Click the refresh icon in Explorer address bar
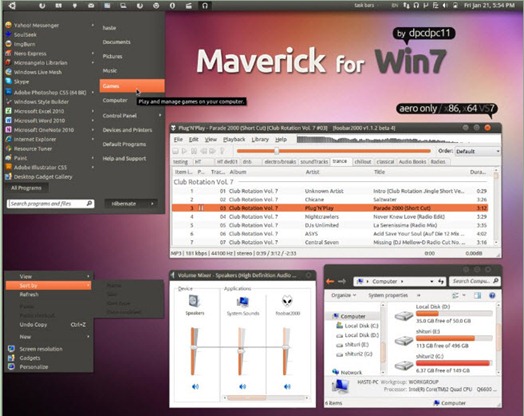Viewport: 524px width, 416px height. coord(441,281)
